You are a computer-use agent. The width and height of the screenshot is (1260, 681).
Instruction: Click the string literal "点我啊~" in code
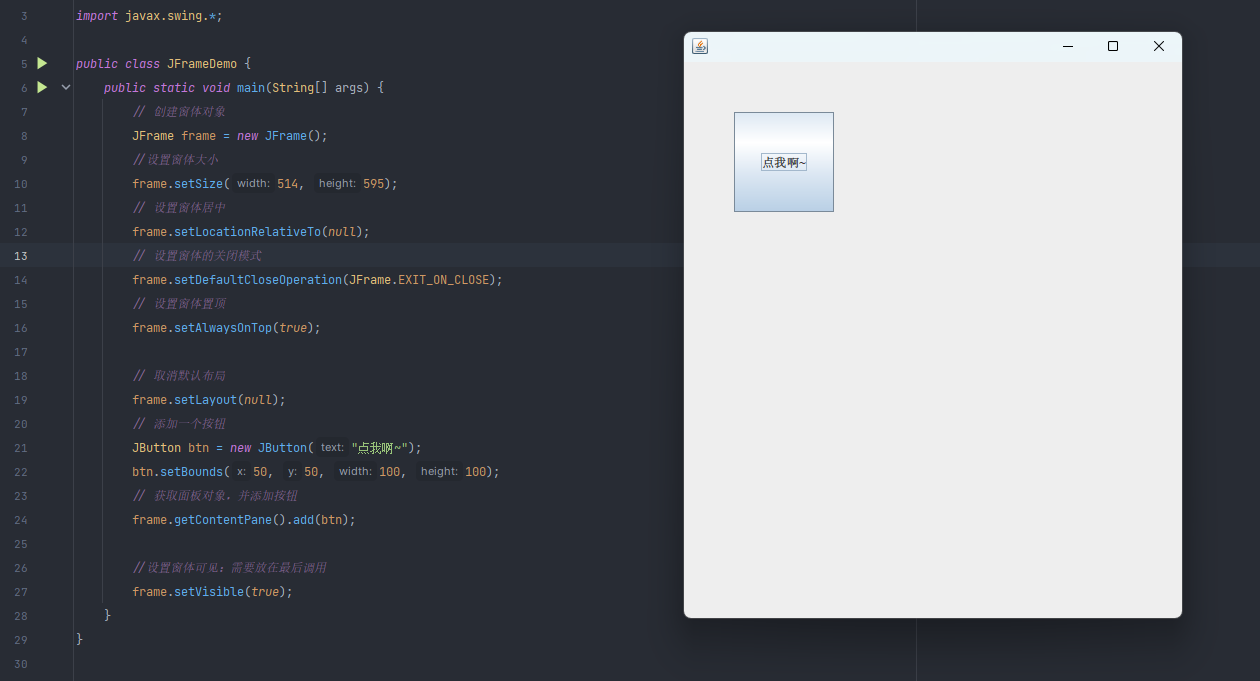[x=380, y=448]
